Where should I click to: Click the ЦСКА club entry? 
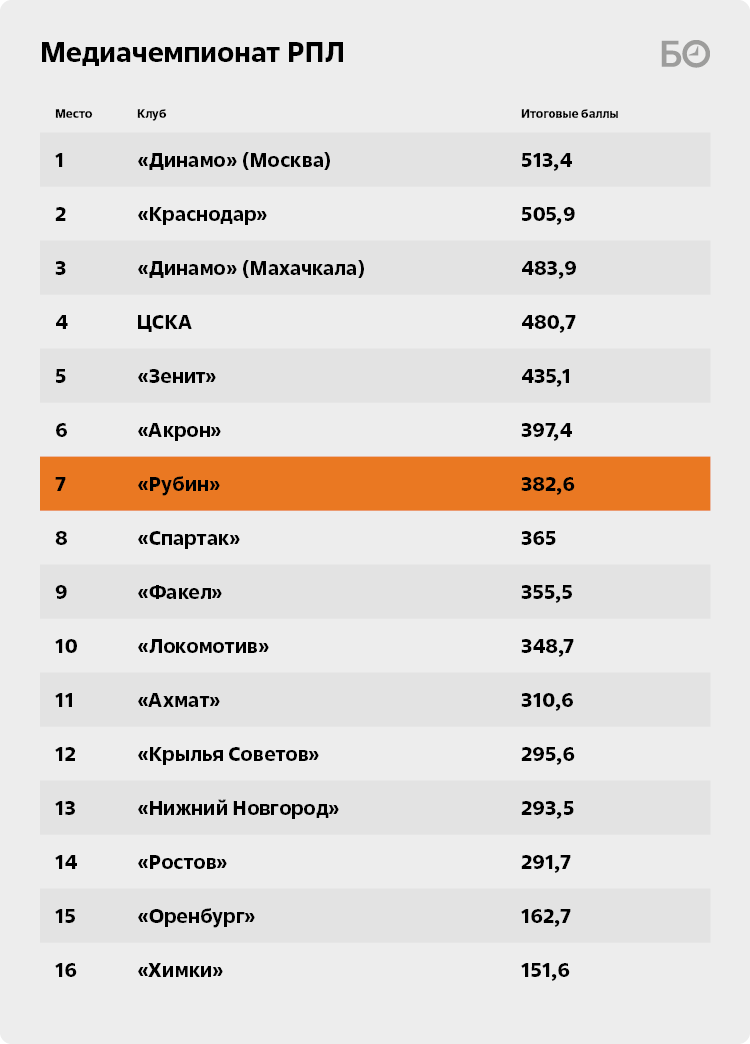click(x=164, y=322)
